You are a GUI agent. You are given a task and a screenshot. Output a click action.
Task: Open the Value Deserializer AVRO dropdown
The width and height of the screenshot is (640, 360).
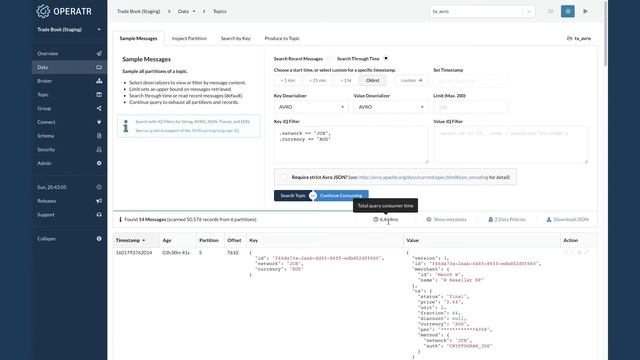391,107
